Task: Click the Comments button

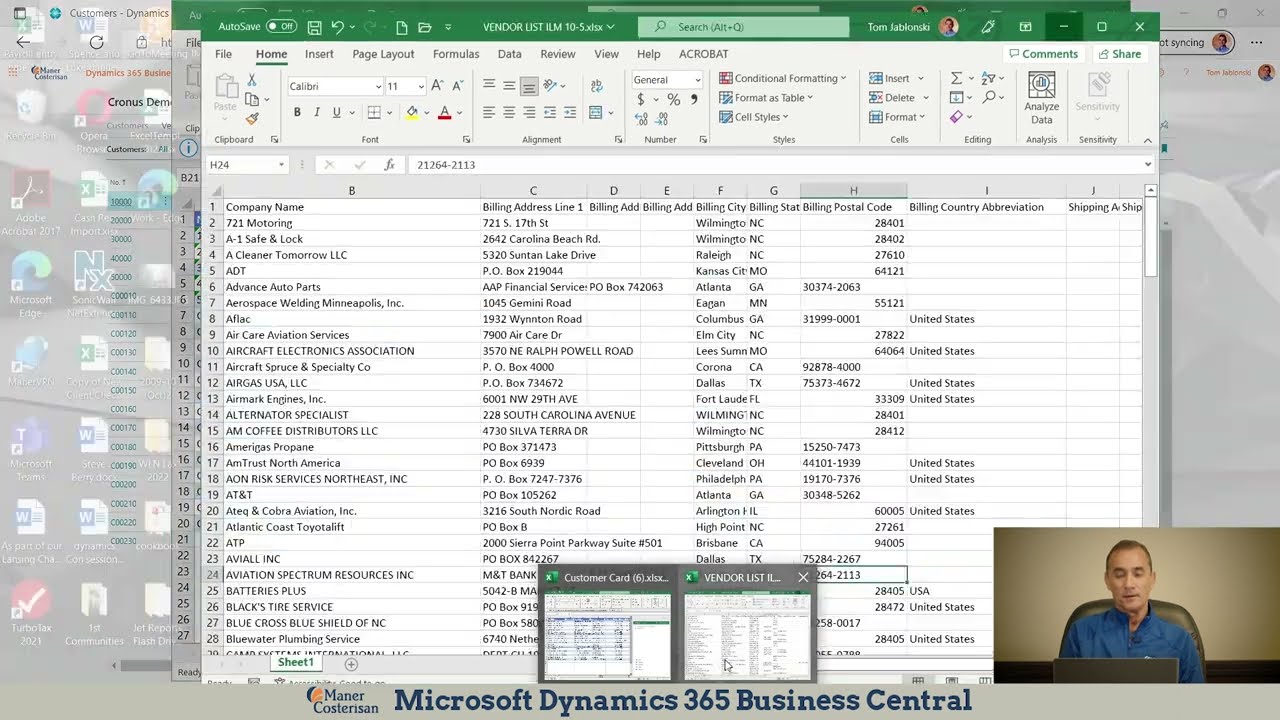Action: click(1043, 54)
